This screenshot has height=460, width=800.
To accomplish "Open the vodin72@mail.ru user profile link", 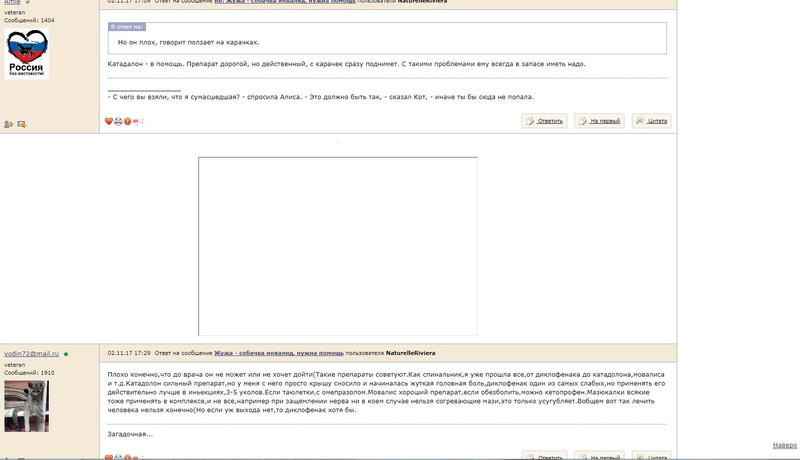I will click(x=32, y=353).
